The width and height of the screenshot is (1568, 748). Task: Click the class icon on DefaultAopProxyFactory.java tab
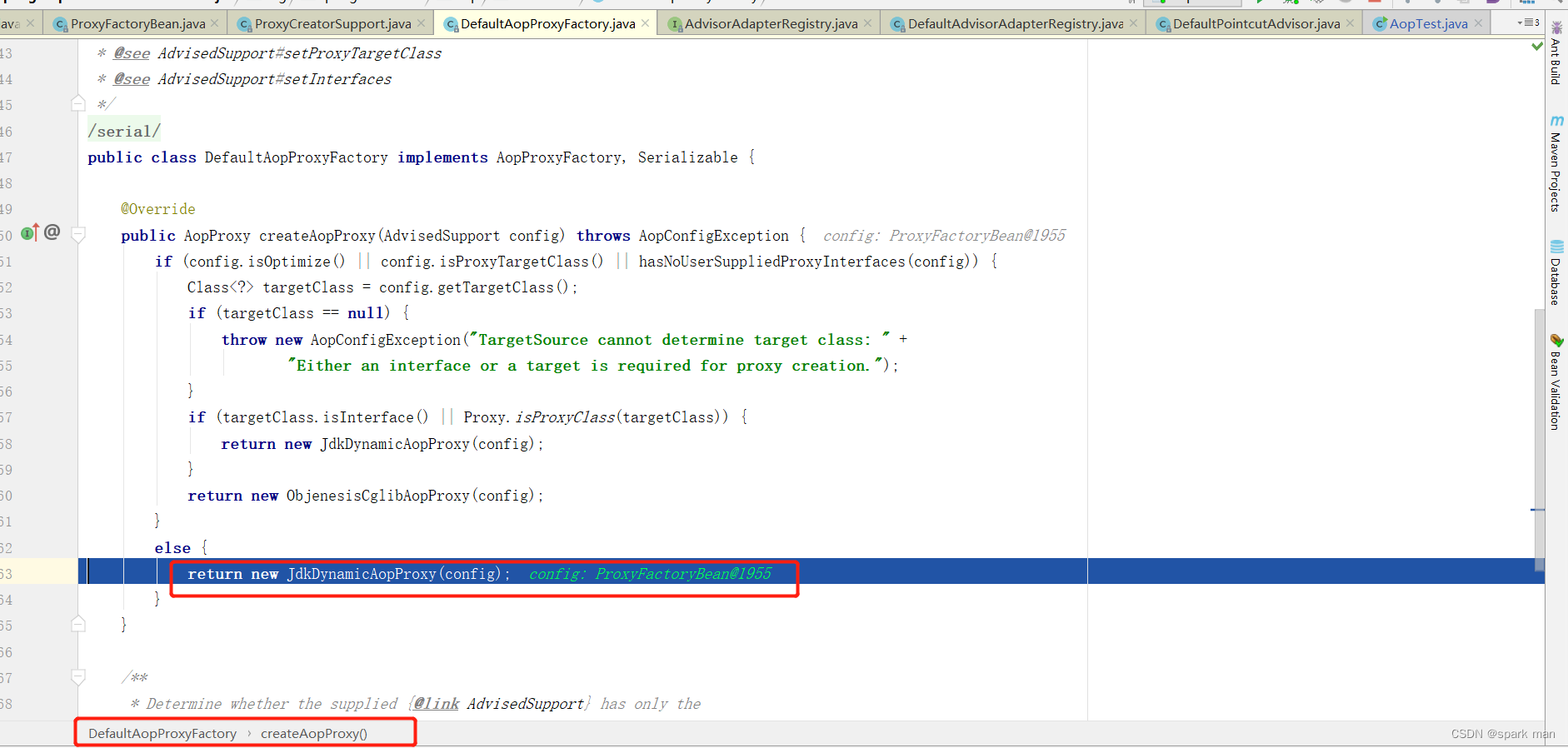tap(451, 24)
